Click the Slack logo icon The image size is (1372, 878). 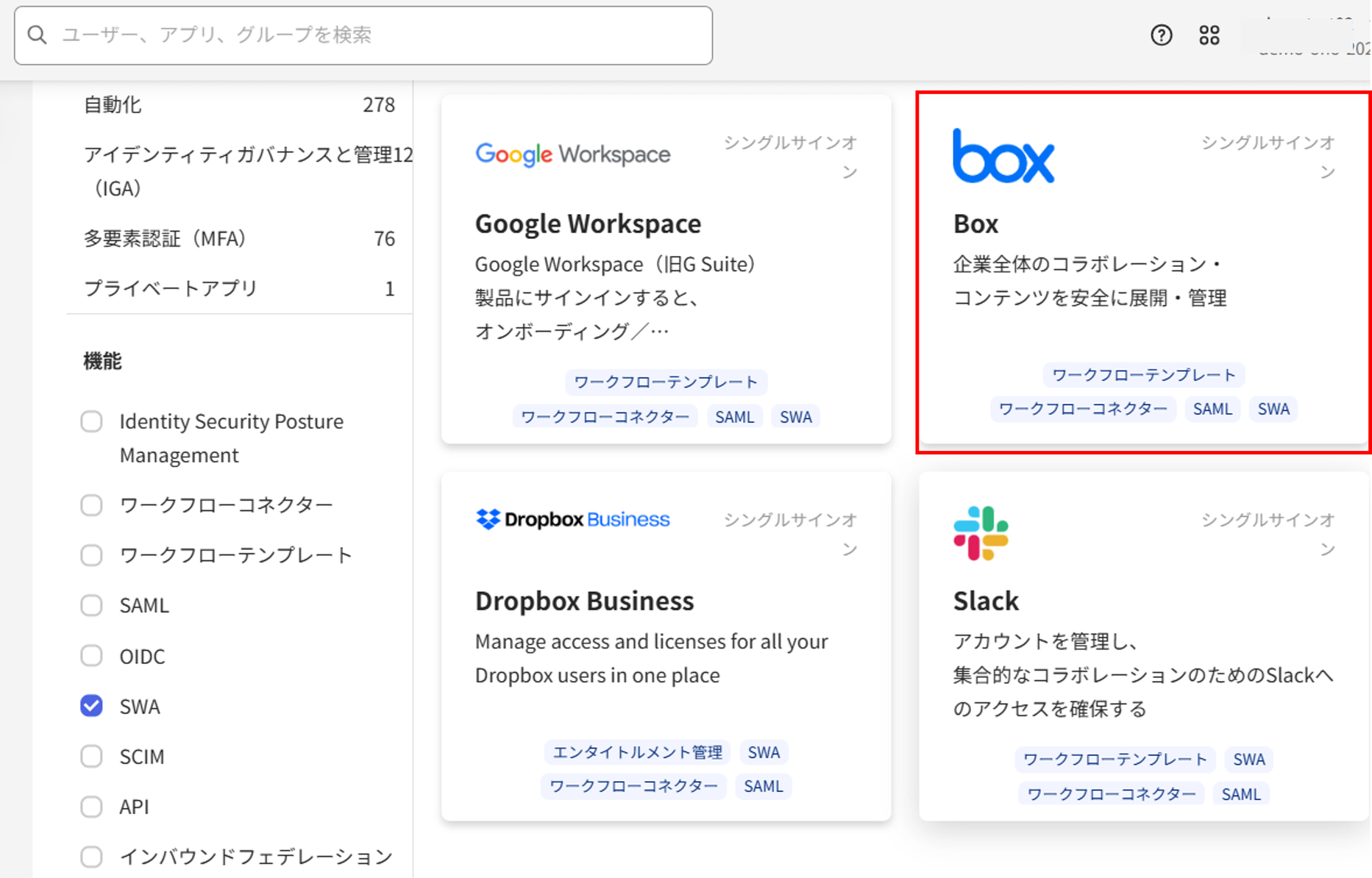tap(981, 533)
